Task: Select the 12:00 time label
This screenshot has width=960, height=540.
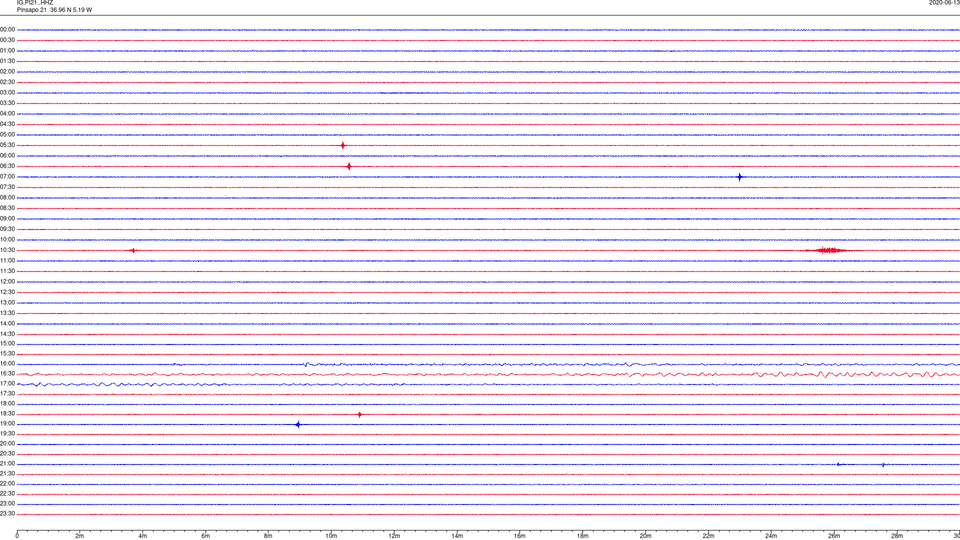Action: pos(8,282)
